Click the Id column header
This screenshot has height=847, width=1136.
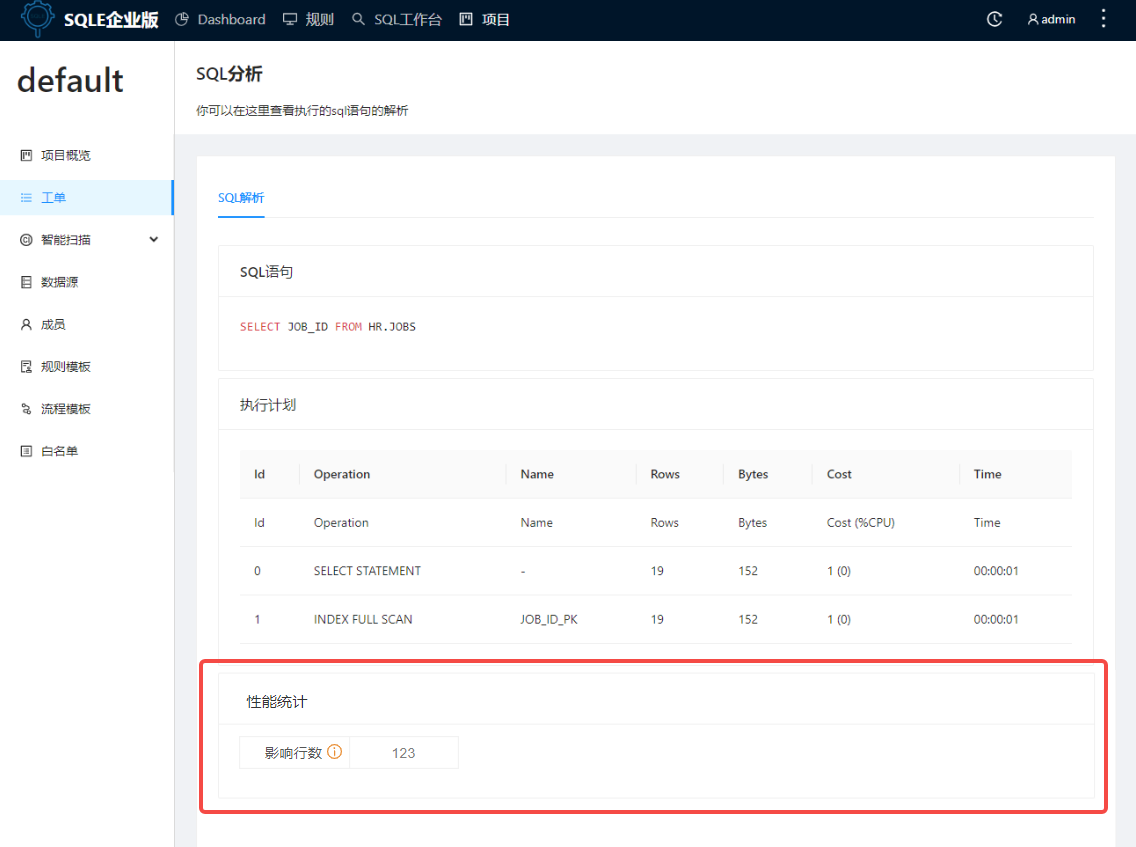[259, 474]
